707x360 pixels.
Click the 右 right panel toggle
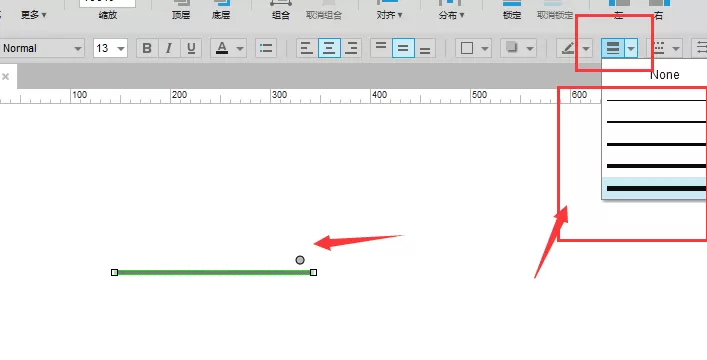point(659,10)
